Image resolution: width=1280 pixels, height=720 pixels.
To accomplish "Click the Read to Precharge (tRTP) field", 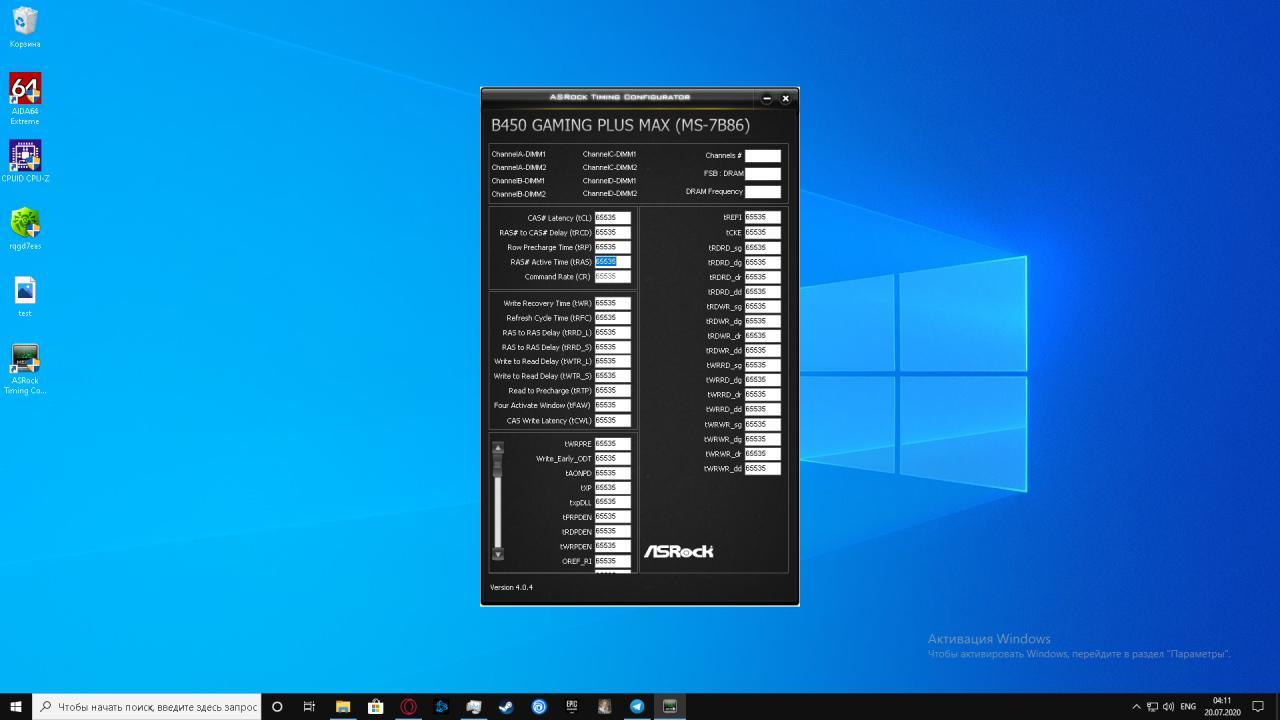I will (x=612, y=391).
